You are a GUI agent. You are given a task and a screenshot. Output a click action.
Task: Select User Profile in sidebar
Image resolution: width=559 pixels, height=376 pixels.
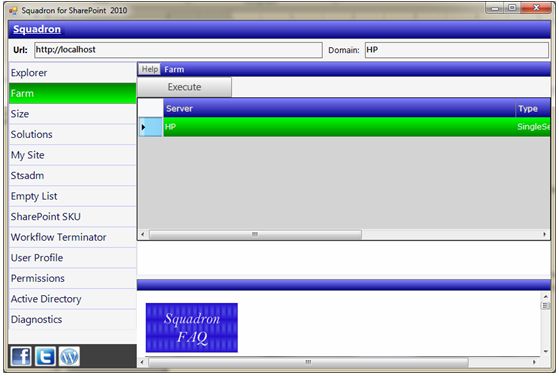click(72, 258)
